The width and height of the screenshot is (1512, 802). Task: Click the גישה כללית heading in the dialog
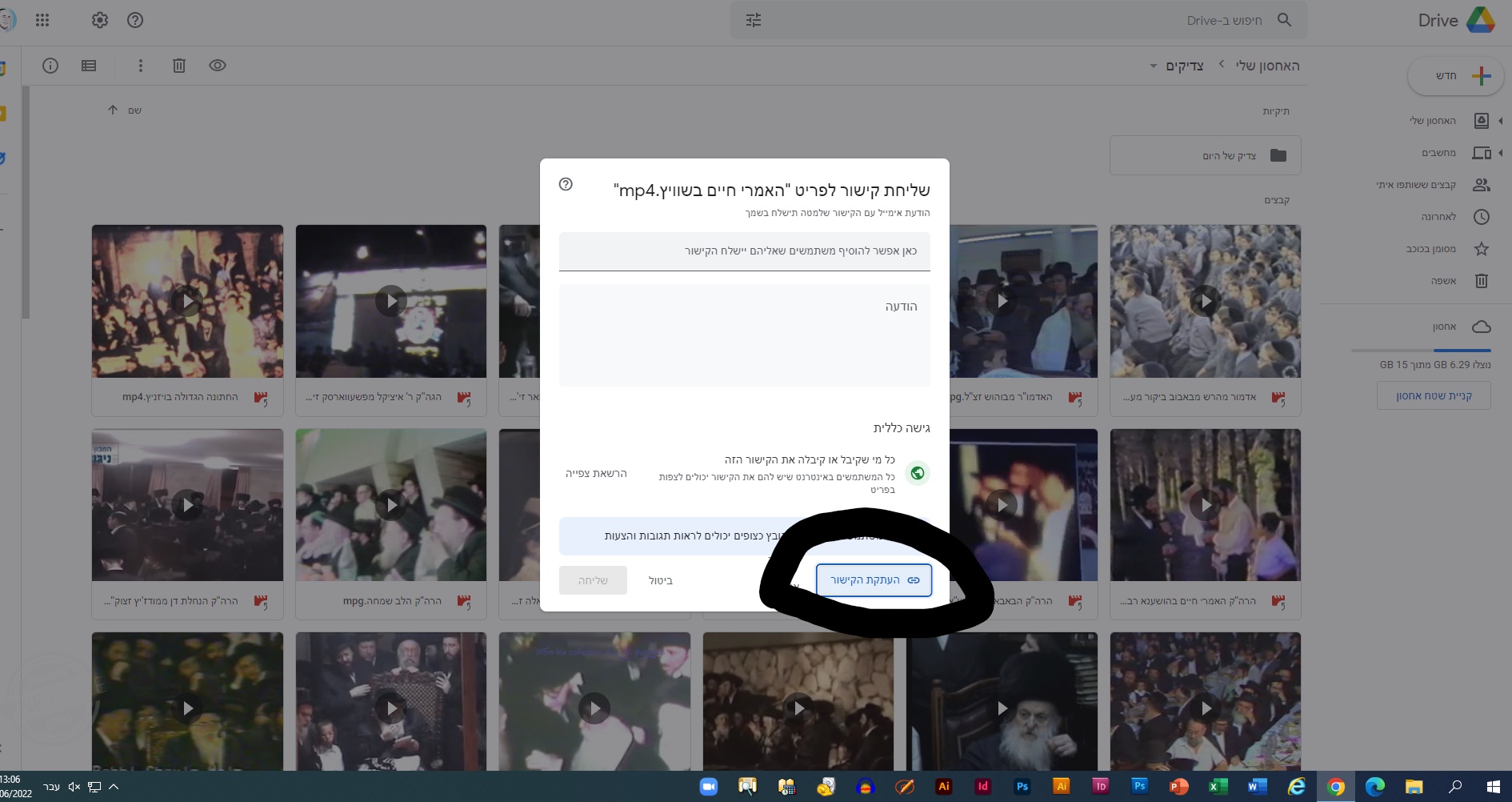coord(902,428)
